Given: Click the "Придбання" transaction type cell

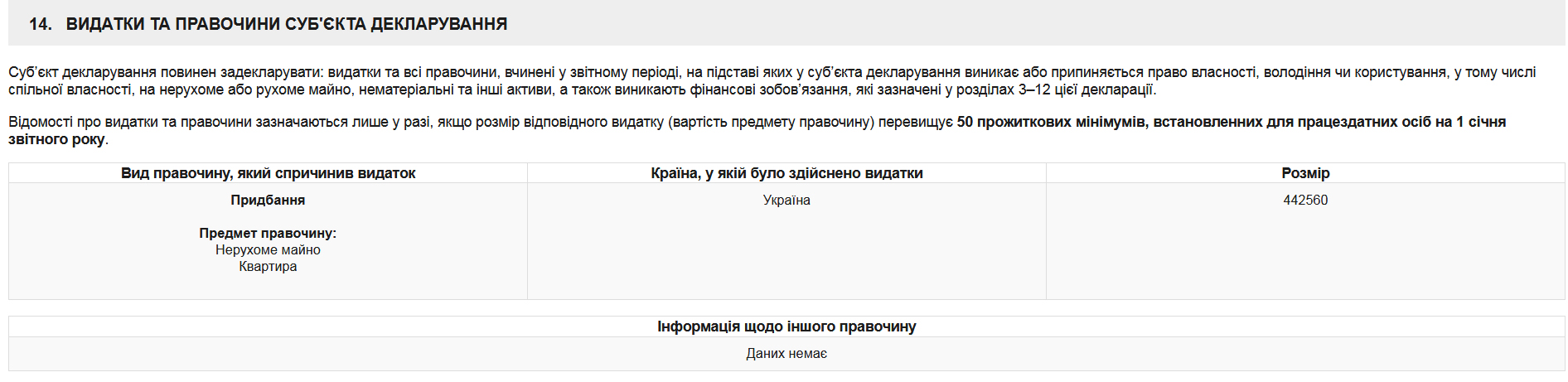Looking at the screenshot, I should click(x=268, y=201).
